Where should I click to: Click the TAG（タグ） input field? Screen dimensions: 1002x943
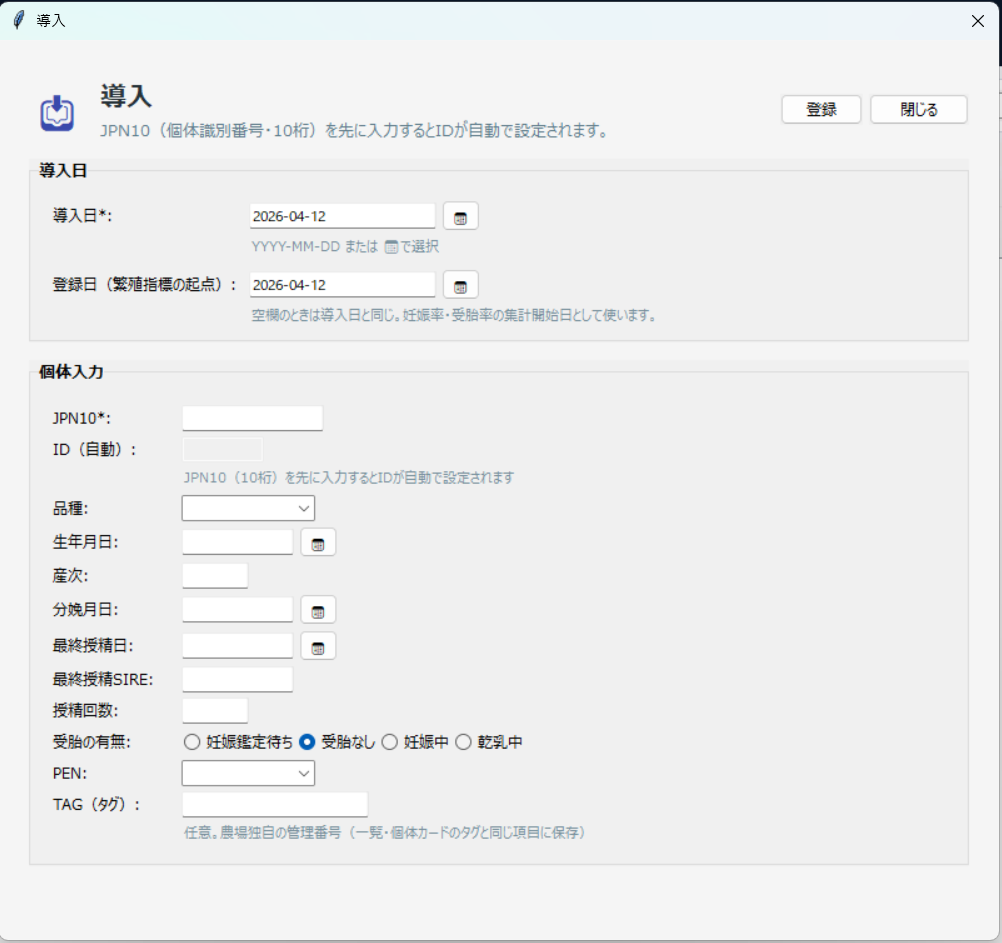275,804
